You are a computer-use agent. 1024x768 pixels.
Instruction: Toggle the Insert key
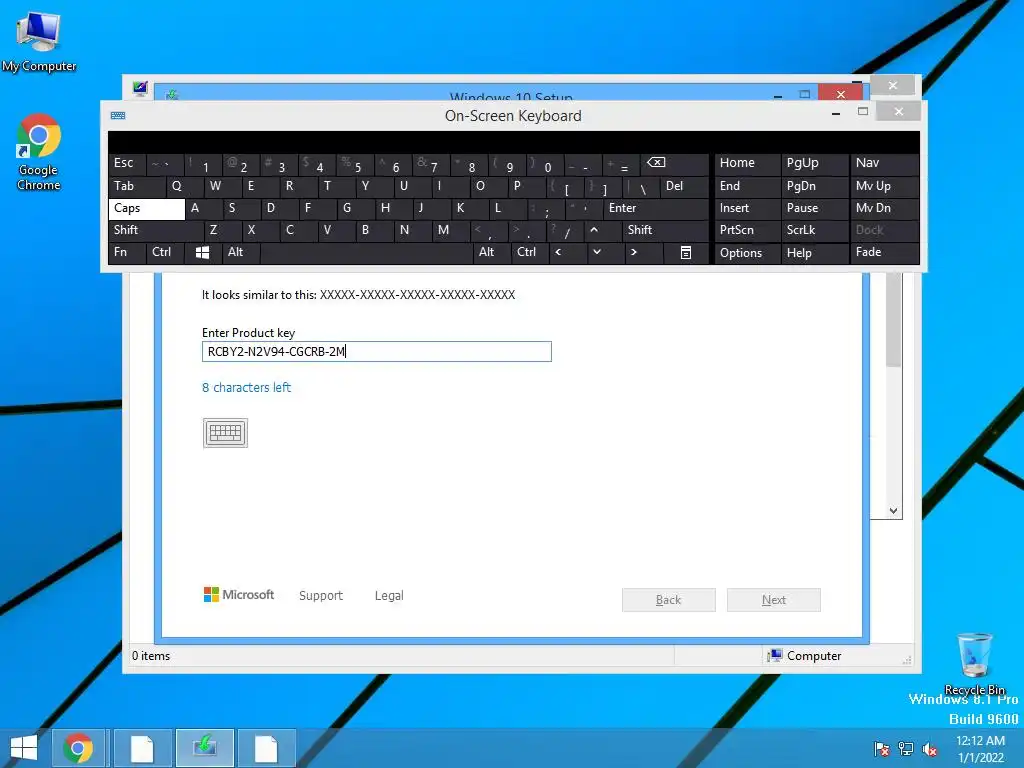point(748,208)
